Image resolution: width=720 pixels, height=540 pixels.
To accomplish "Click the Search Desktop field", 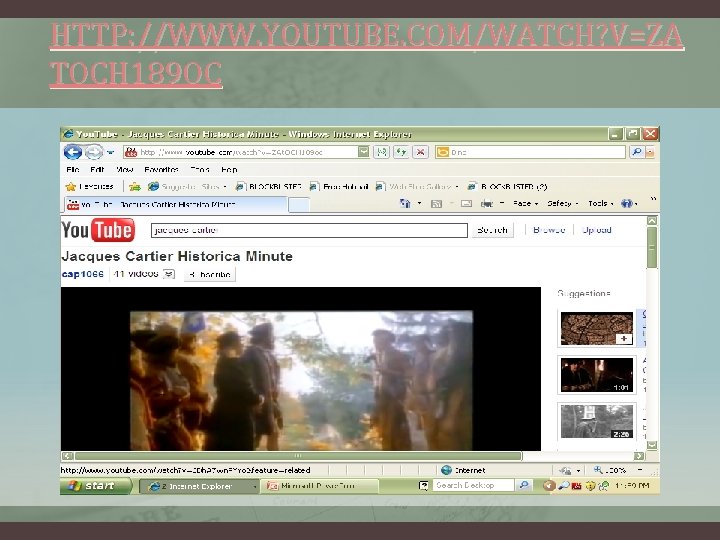I will [x=473, y=485].
